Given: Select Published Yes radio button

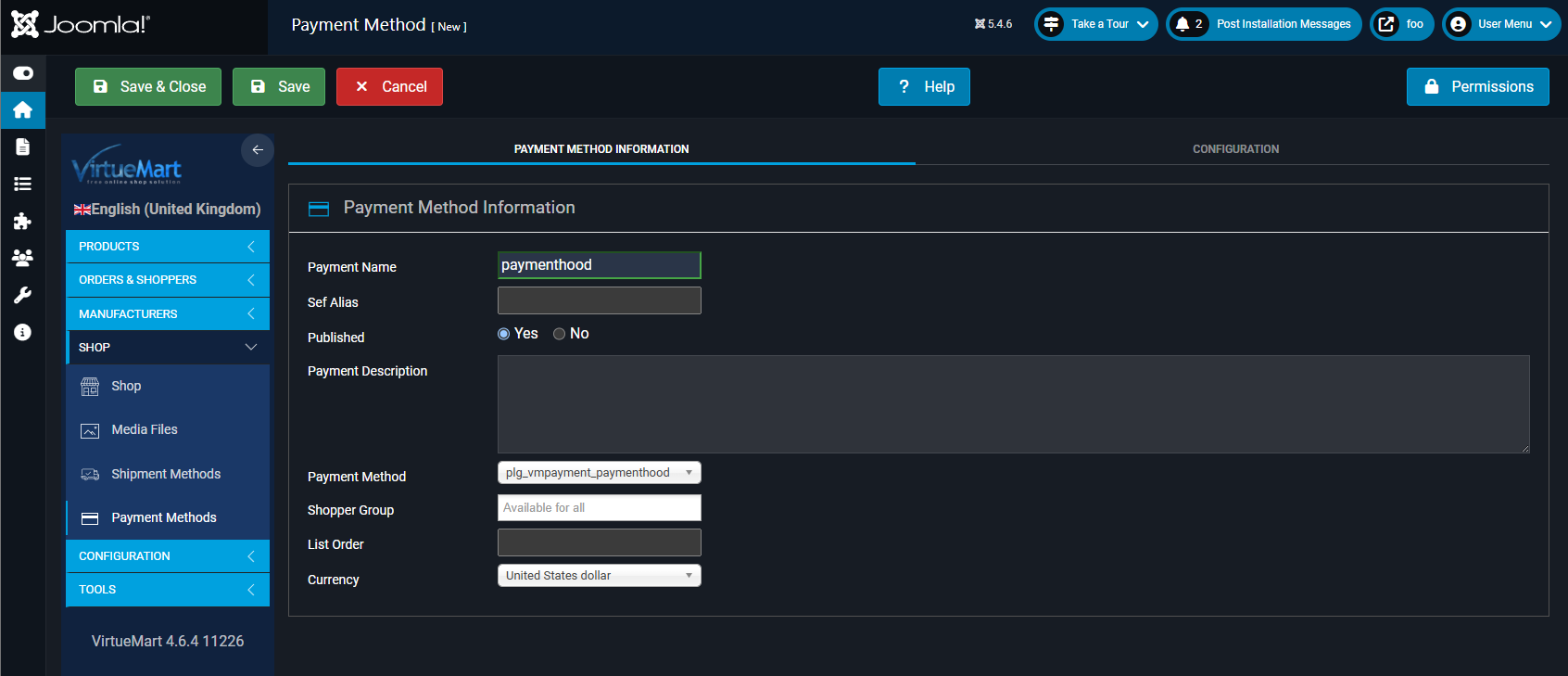Looking at the screenshot, I should pyautogui.click(x=504, y=334).
